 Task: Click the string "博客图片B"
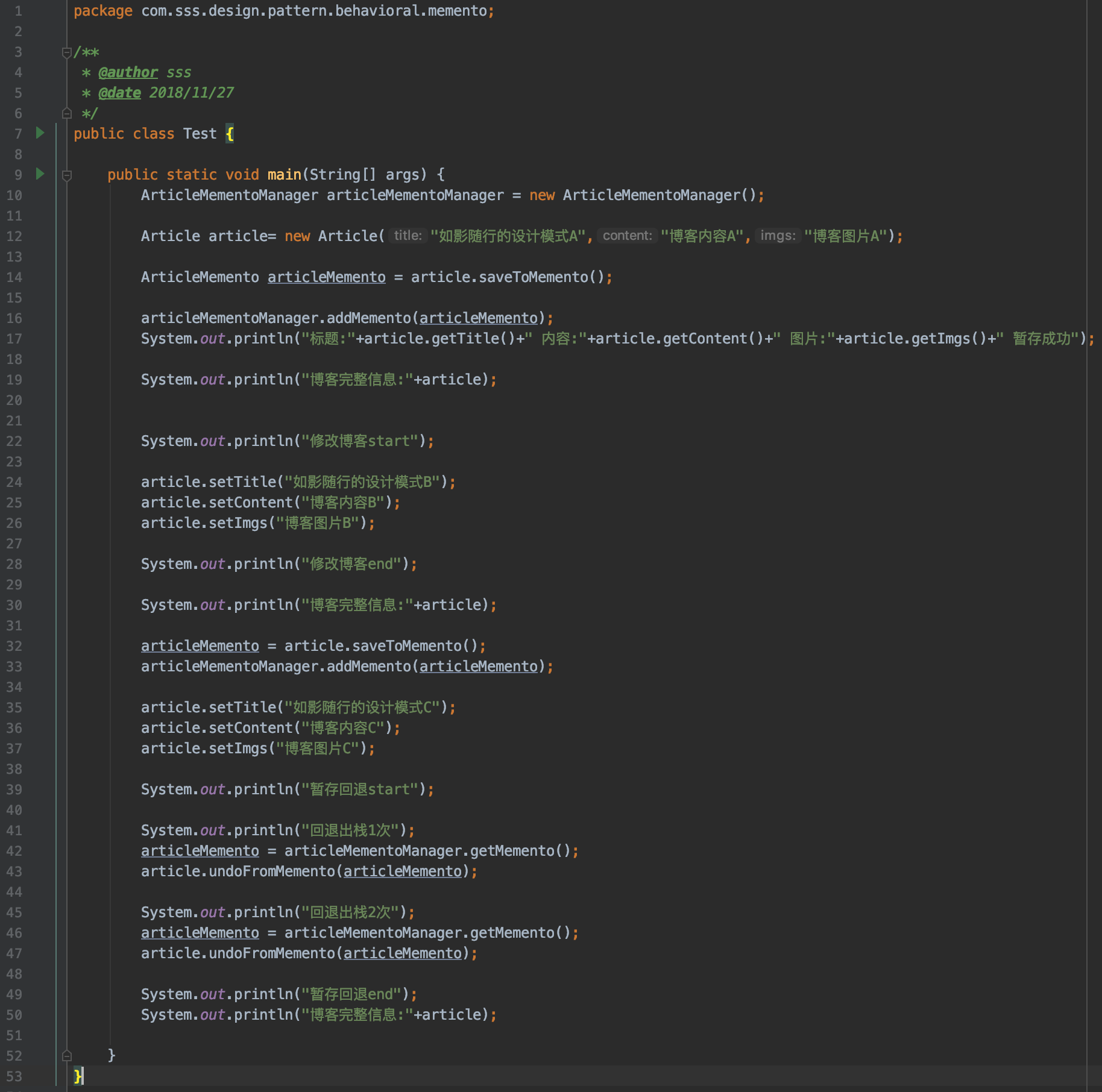pos(318,523)
